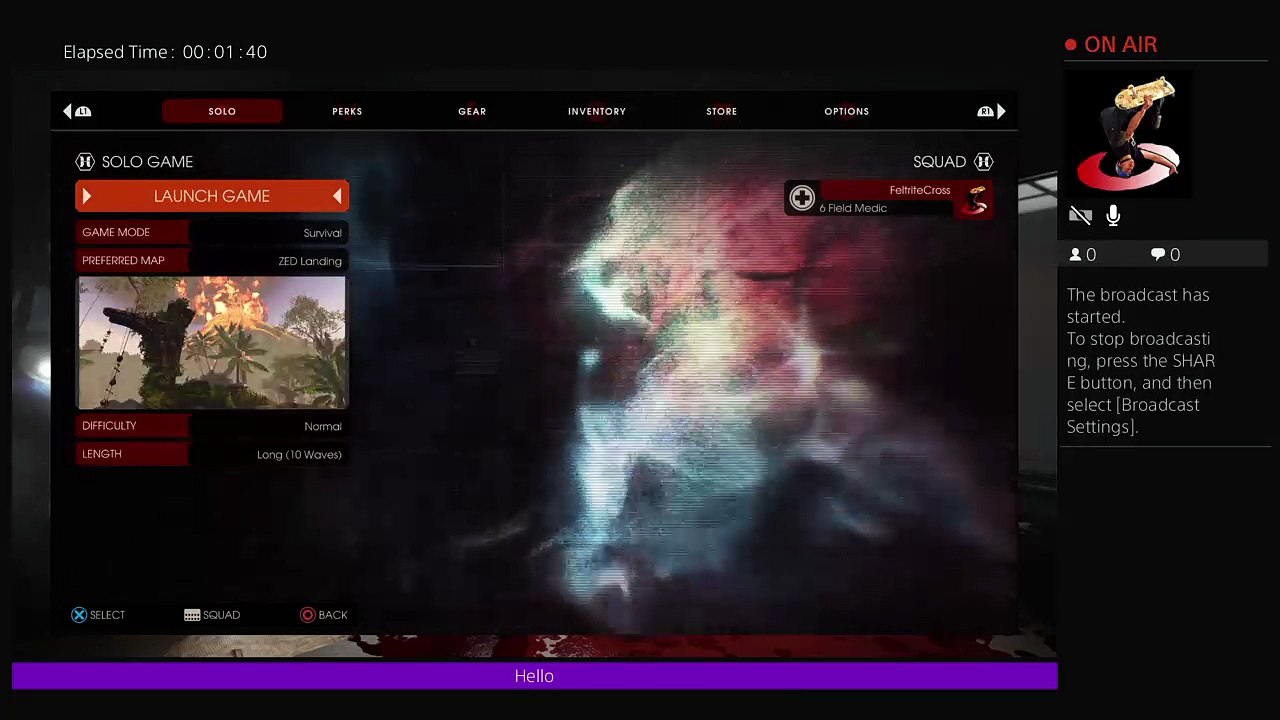This screenshot has width=1280, height=720.
Task: Click the circle button BACK prompt
Action: [324, 615]
